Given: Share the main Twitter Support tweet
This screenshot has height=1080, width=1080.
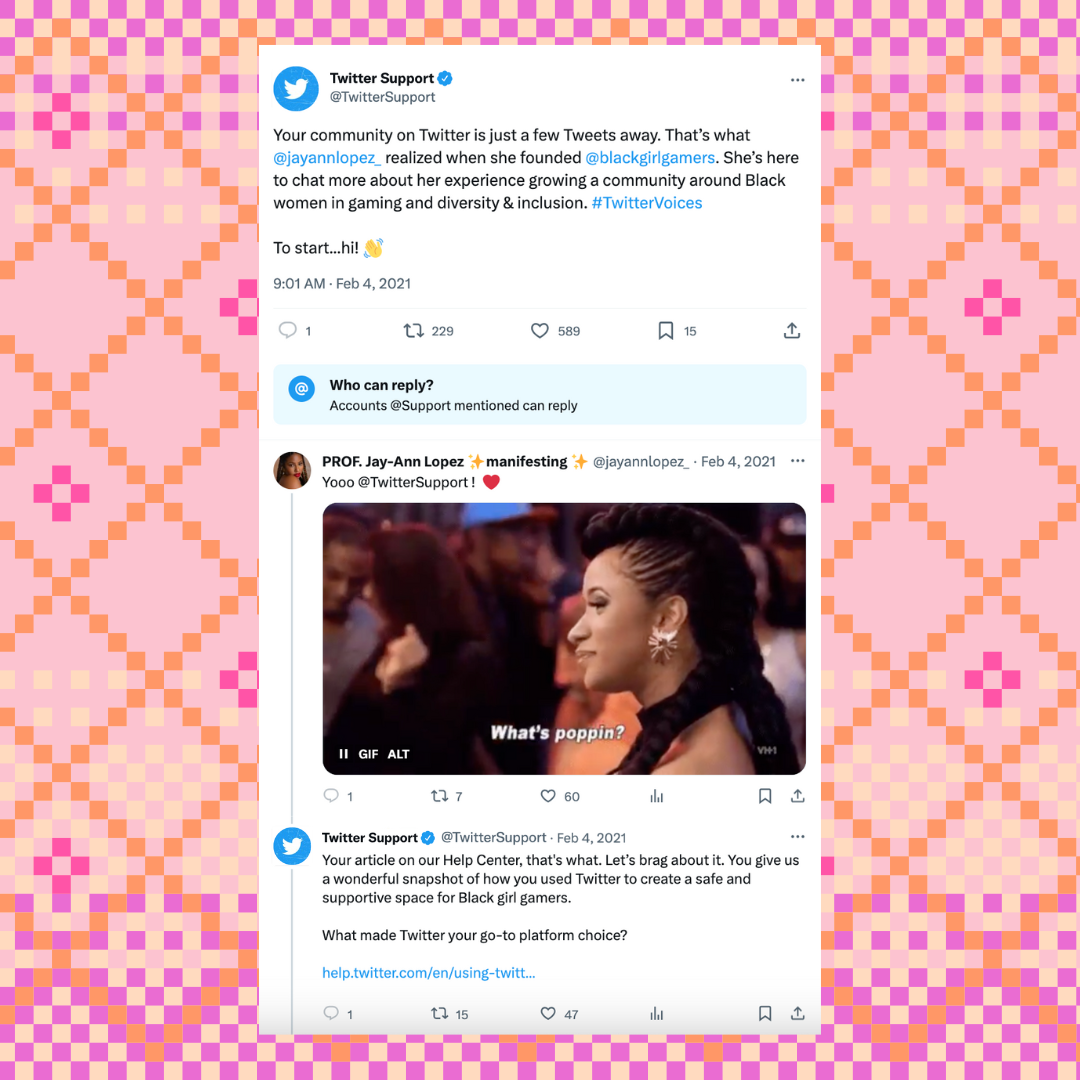Looking at the screenshot, I should tap(792, 331).
